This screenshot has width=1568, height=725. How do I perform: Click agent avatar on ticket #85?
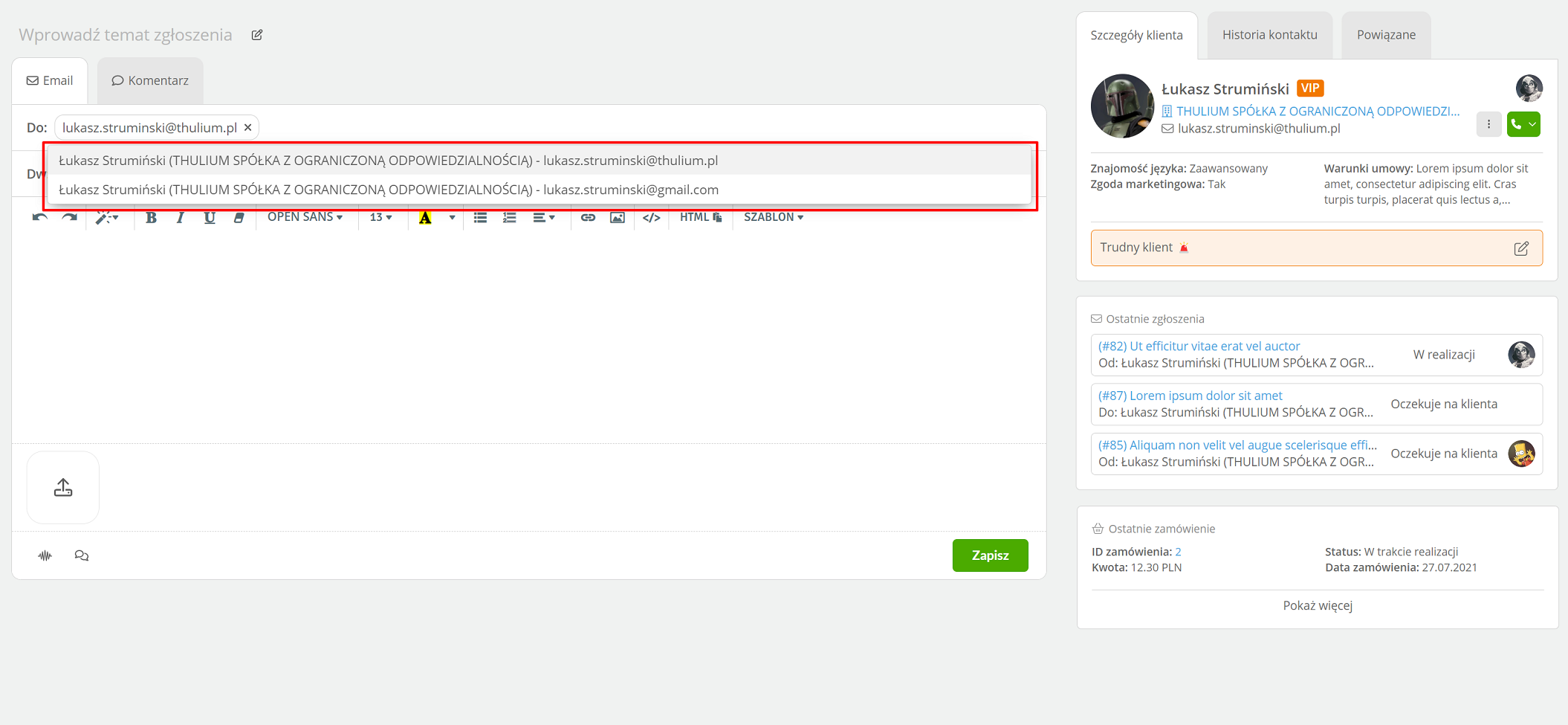[x=1521, y=454]
